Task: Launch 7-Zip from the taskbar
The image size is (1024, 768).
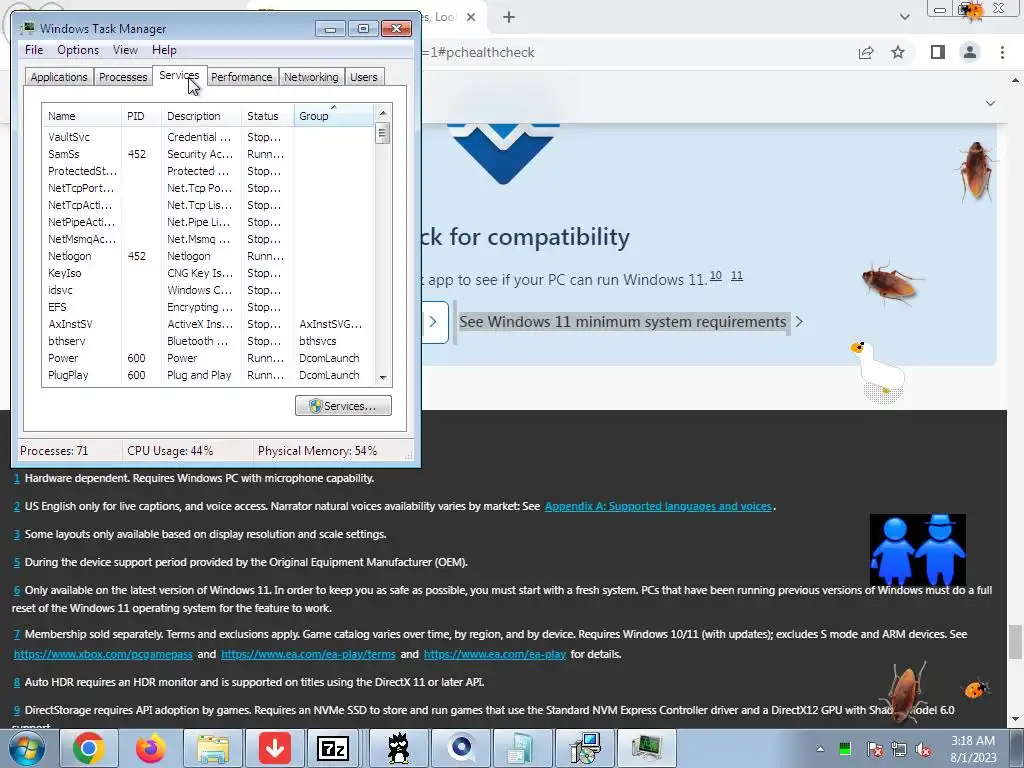Action: [333, 748]
